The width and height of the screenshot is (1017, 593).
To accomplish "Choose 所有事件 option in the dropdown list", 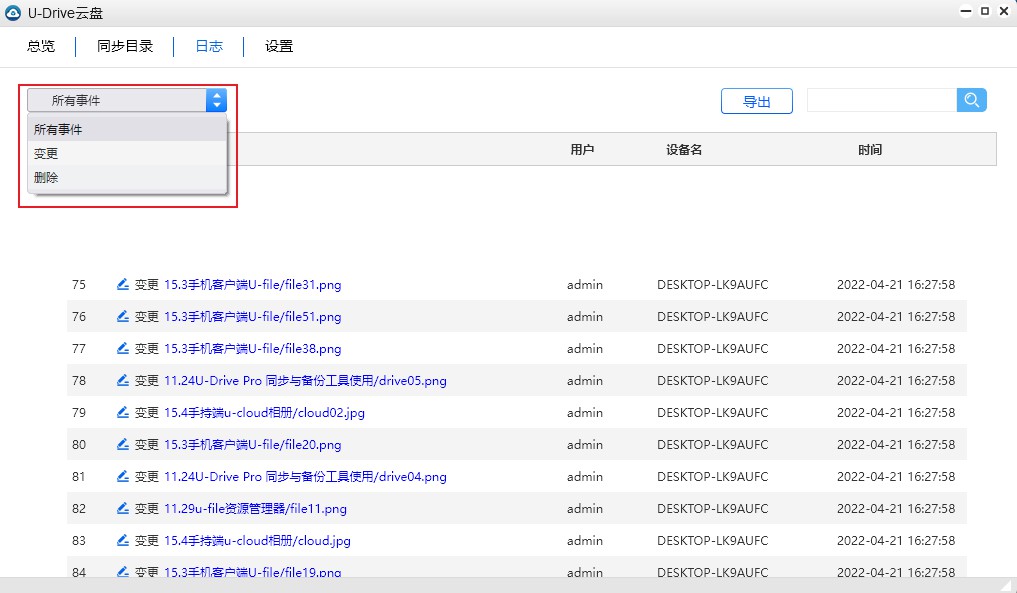I will click(58, 130).
